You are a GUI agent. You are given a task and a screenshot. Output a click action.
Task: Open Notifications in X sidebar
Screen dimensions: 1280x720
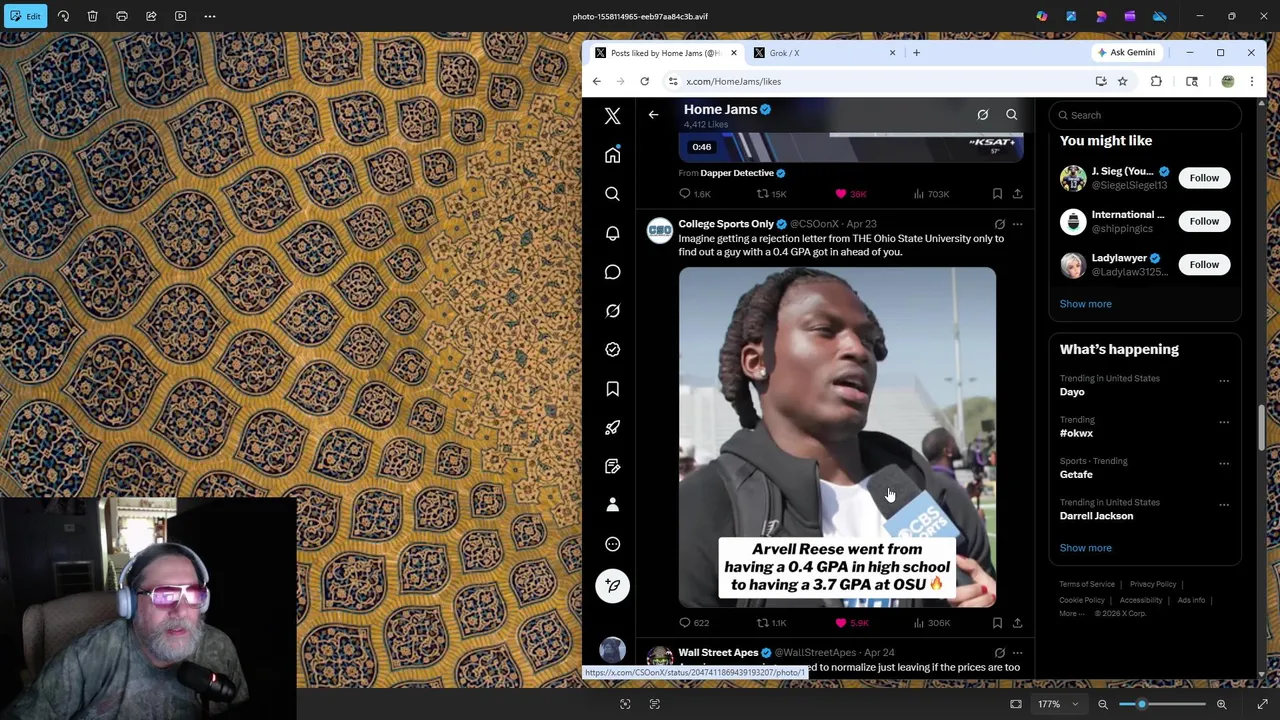tap(612, 233)
